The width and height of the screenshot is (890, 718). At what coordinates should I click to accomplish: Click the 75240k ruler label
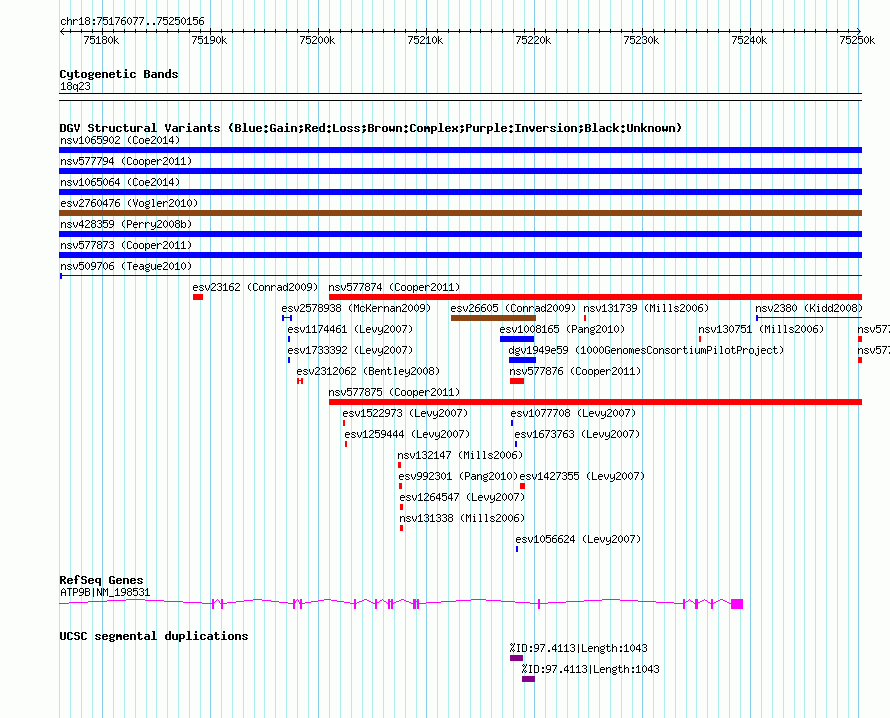pyautogui.click(x=749, y=40)
